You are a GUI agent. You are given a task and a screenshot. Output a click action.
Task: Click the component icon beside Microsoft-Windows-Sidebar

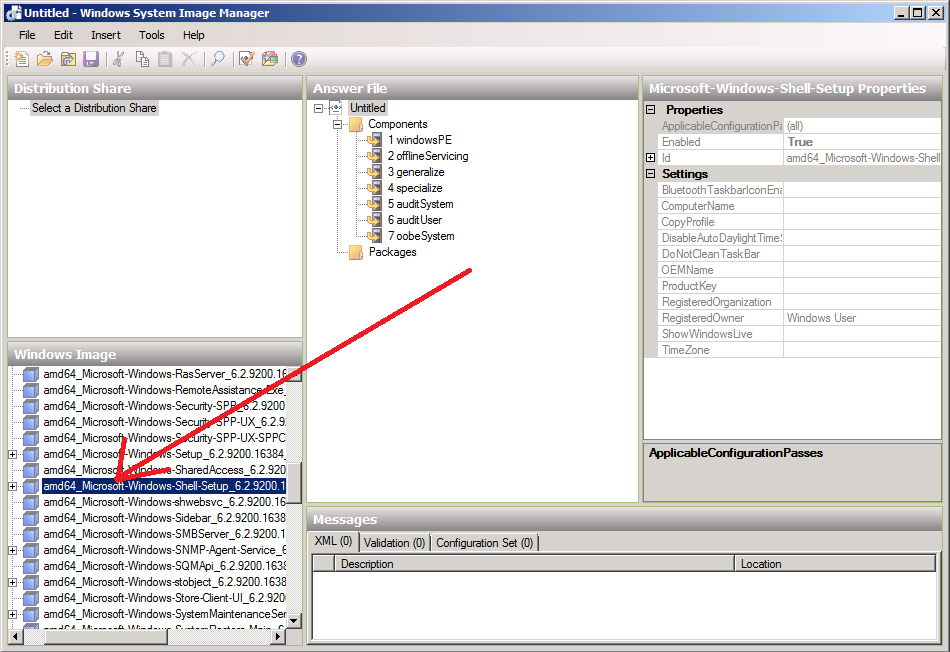click(31, 518)
